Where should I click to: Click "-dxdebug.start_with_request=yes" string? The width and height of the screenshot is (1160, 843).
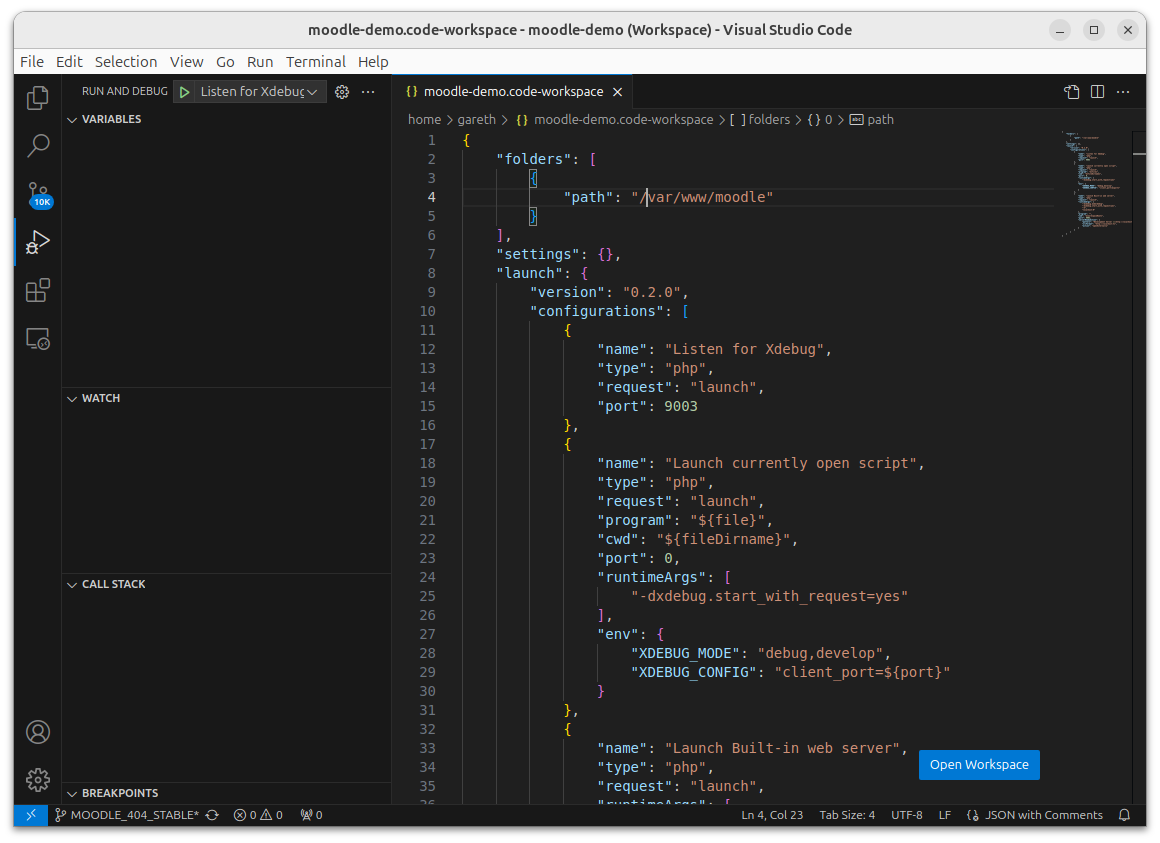click(x=769, y=596)
